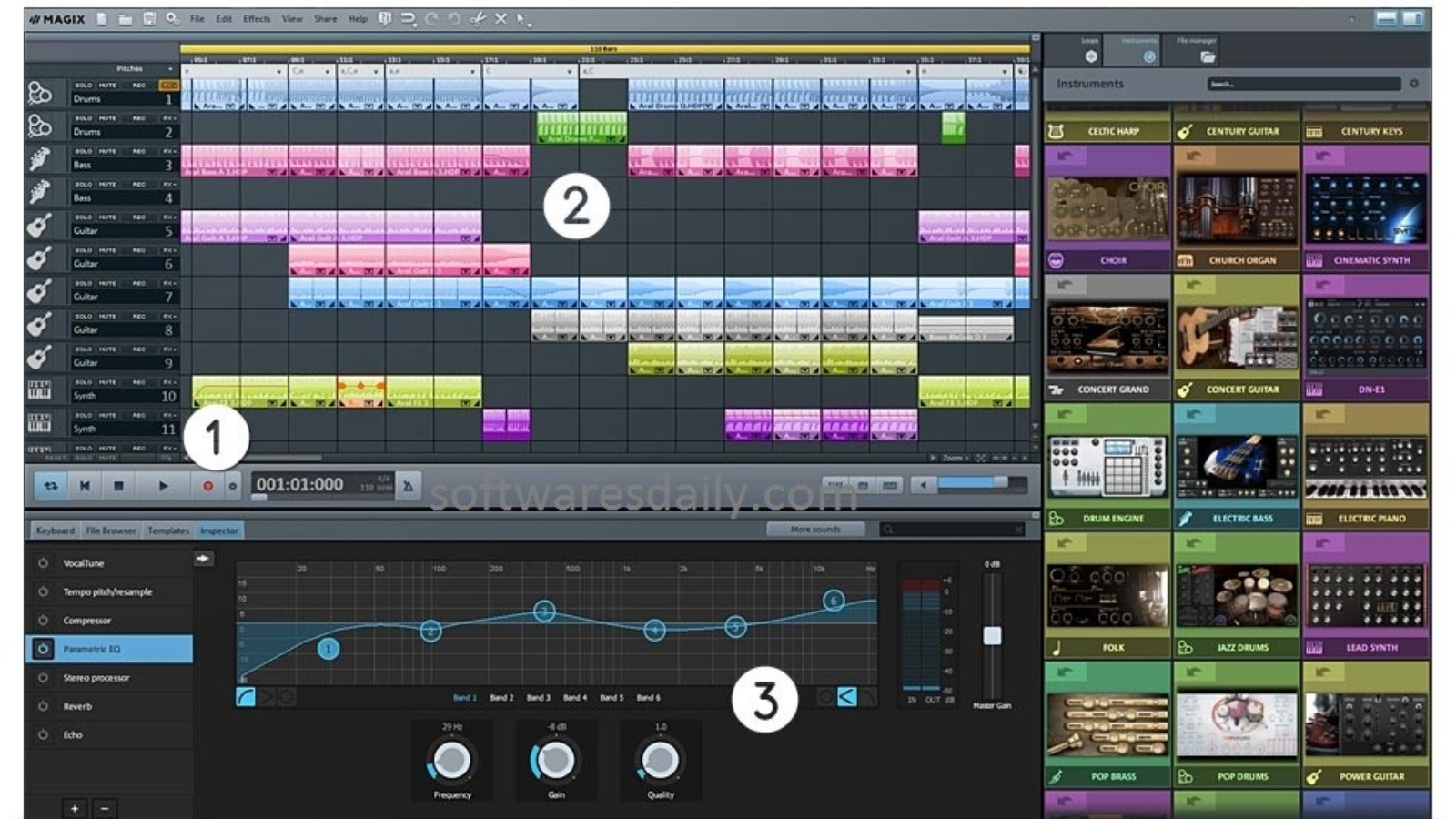
Task: Click the keyboard icon of Synth track 10
Action: click(x=39, y=389)
